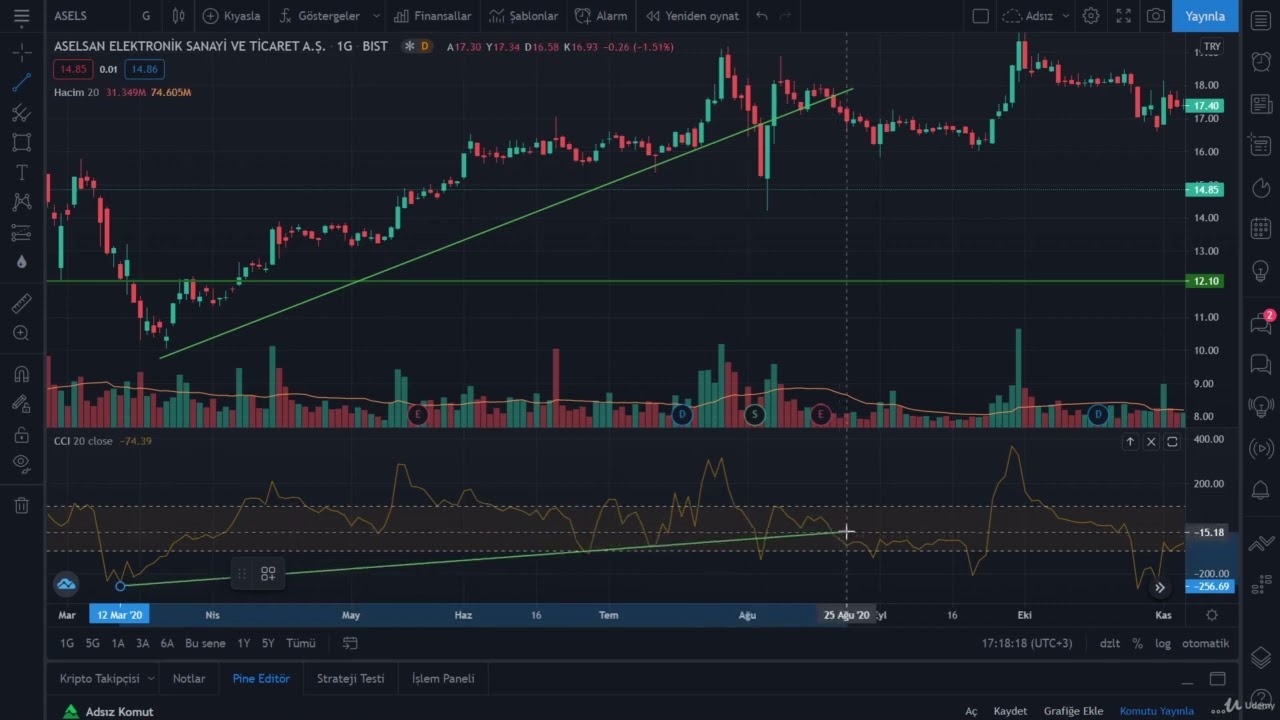Open the prediction and measurement tools
This screenshot has height=720, width=1280.
[x=21, y=232]
